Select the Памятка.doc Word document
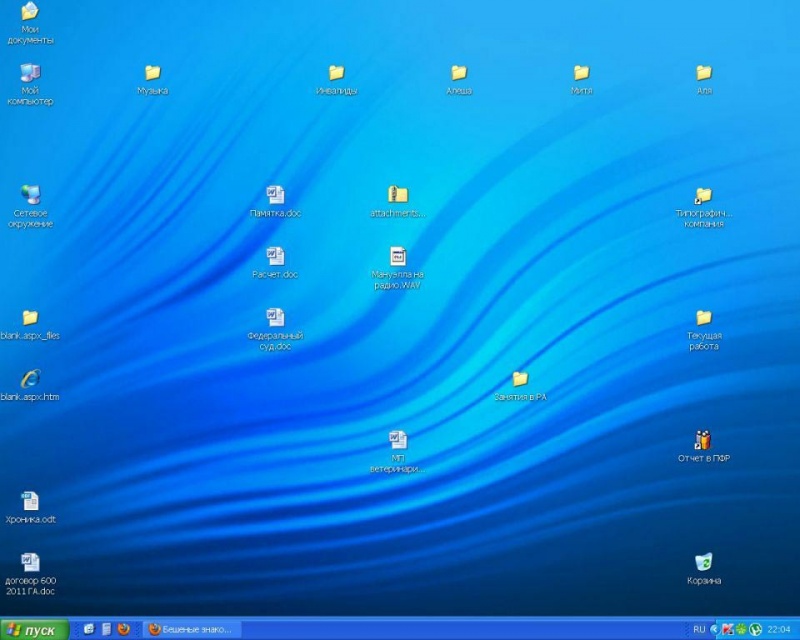Screen dimensions: 800x640 tap(275, 195)
